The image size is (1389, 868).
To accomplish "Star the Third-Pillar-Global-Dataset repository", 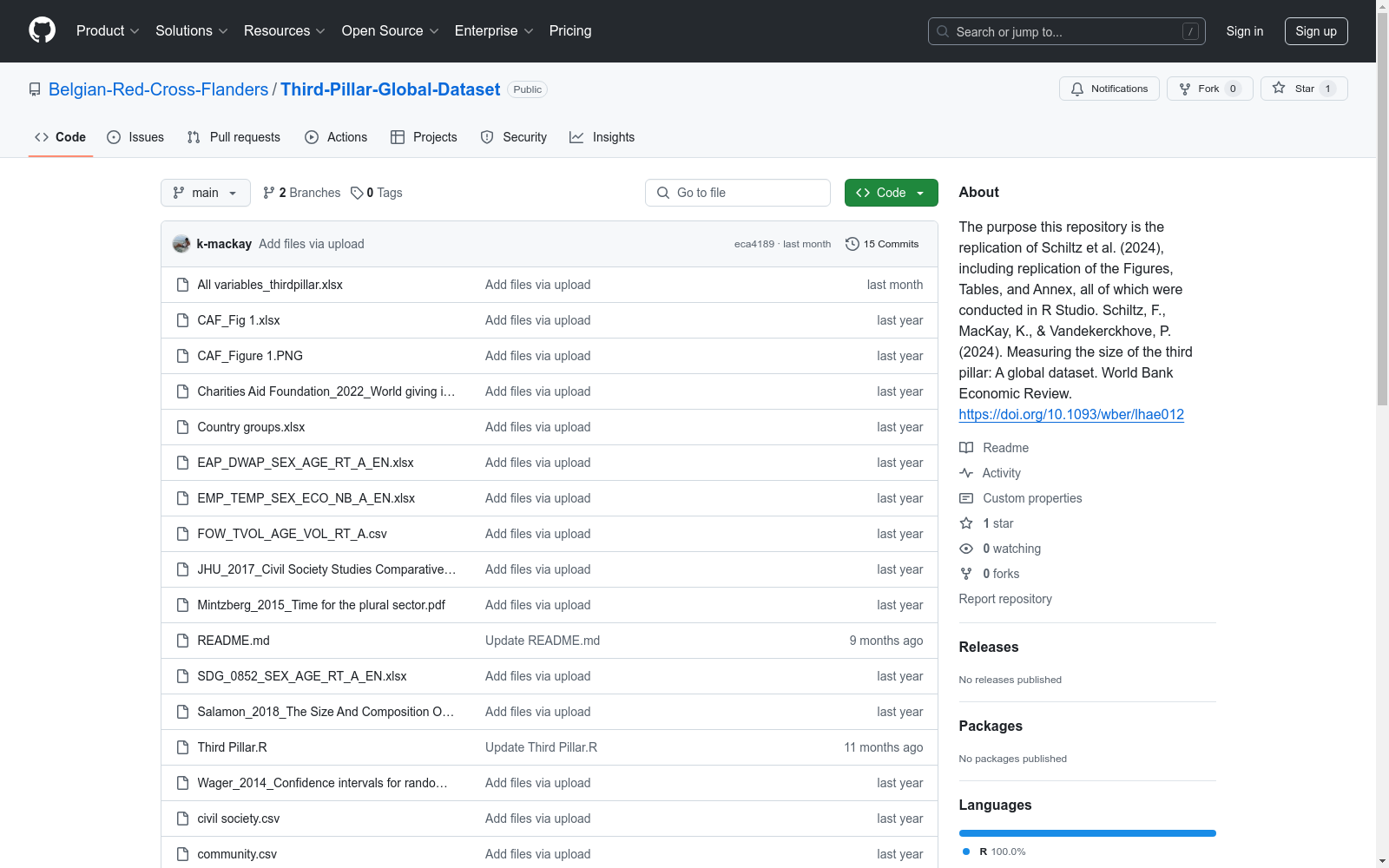I will pos(1303,89).
